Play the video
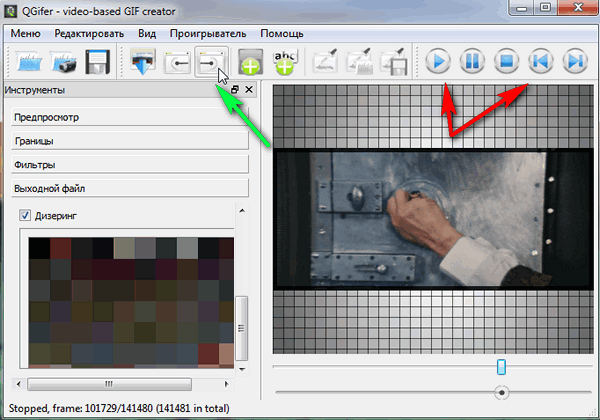 (x=438, y=61)
